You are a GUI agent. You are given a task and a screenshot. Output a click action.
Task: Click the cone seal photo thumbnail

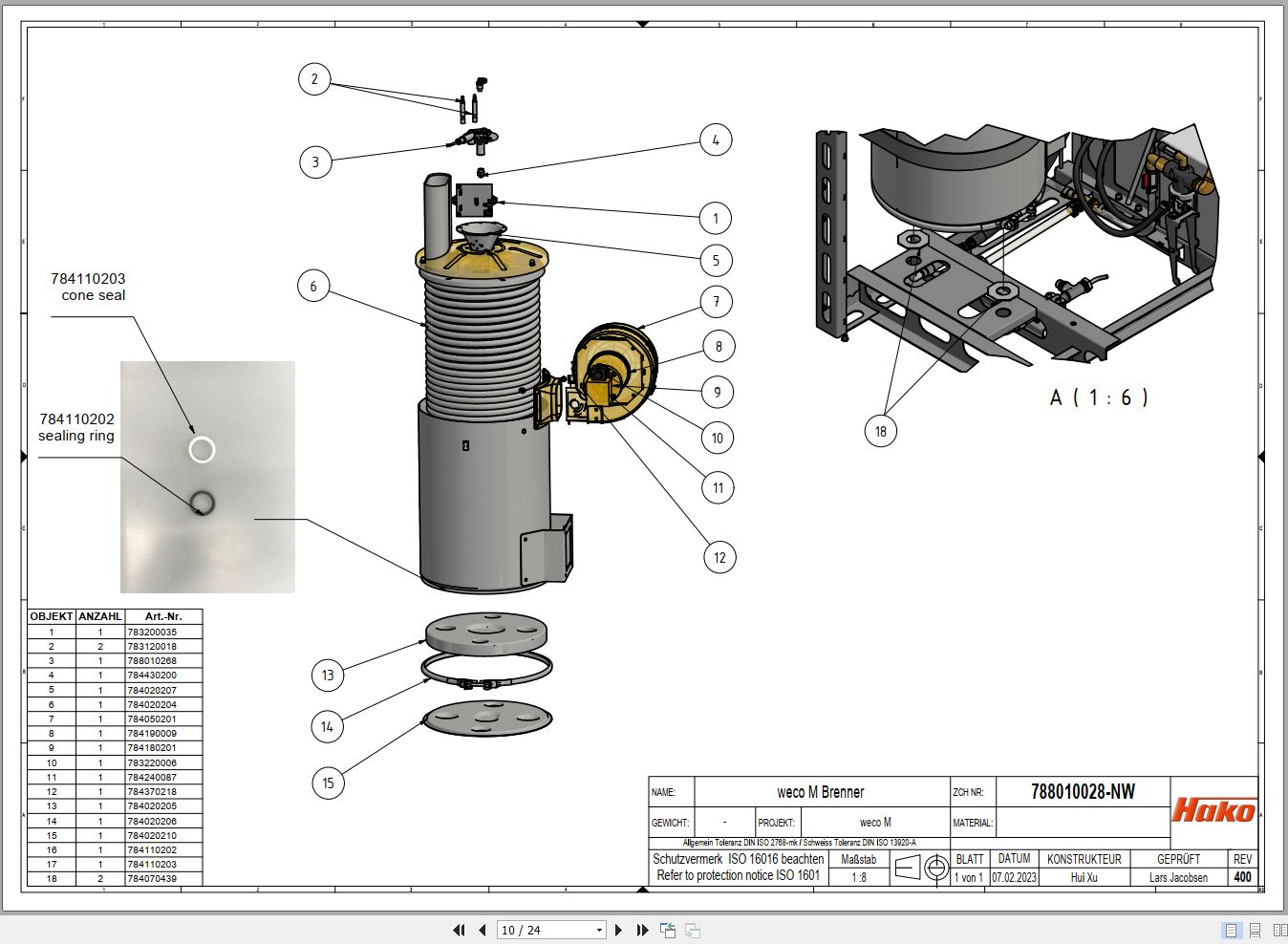[207, 477]
